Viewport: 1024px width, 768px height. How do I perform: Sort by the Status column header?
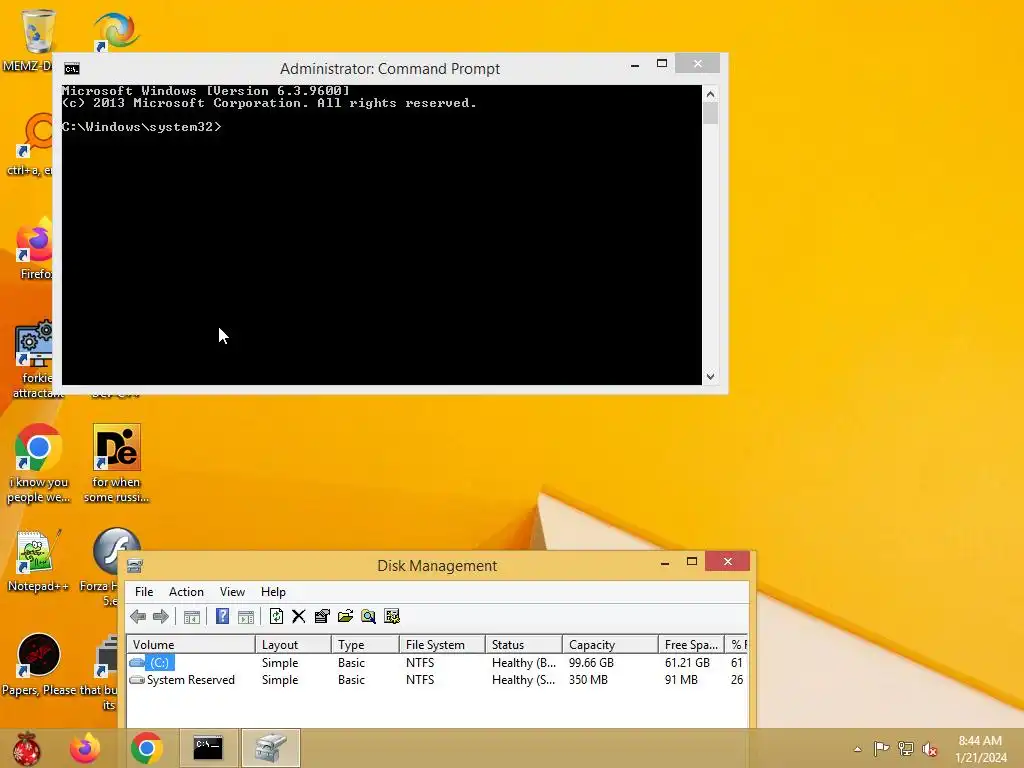pos(524,645)
